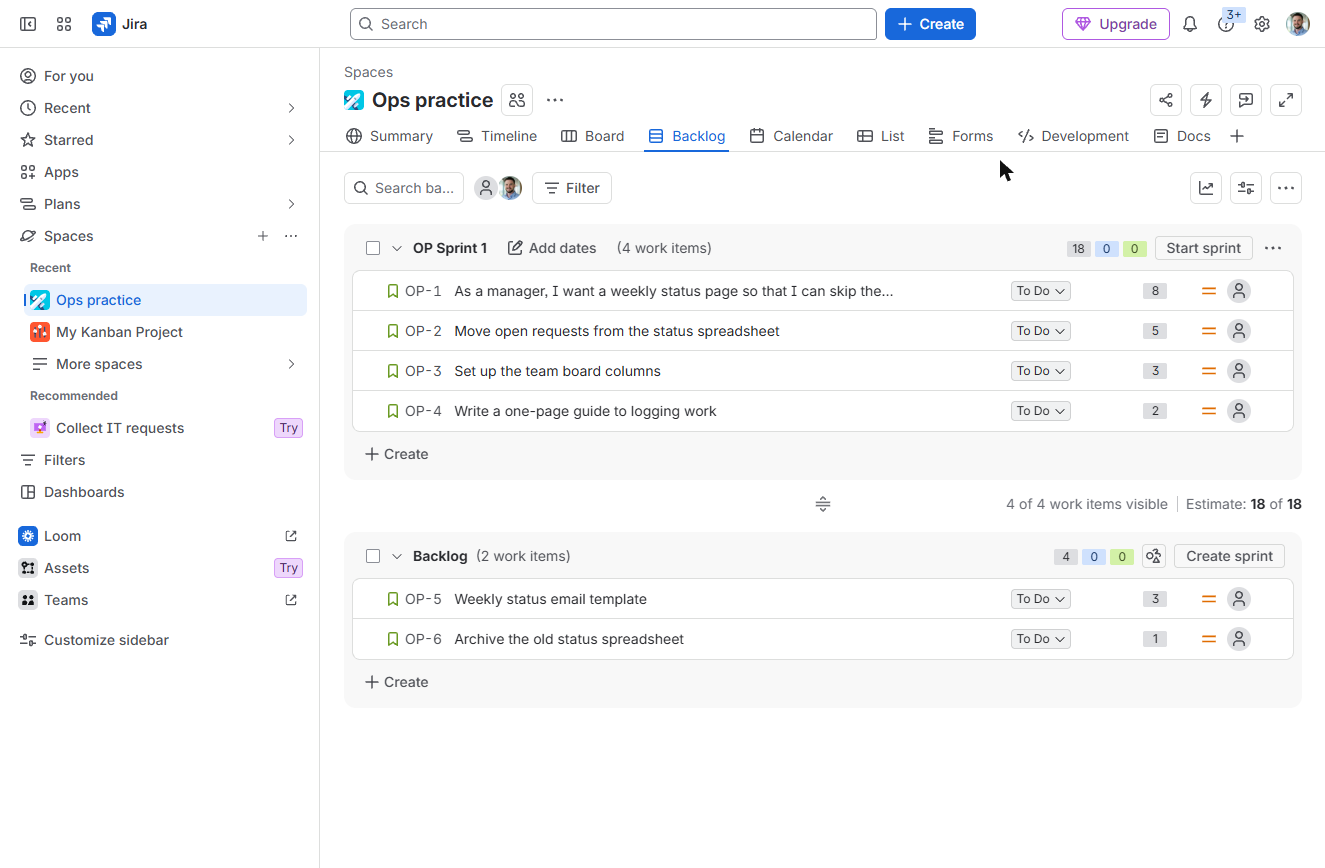Image resolution: width=1325 pixels, height=868 pixels.
Task: Open the app switcher grid icon
Action: (64, 24)
